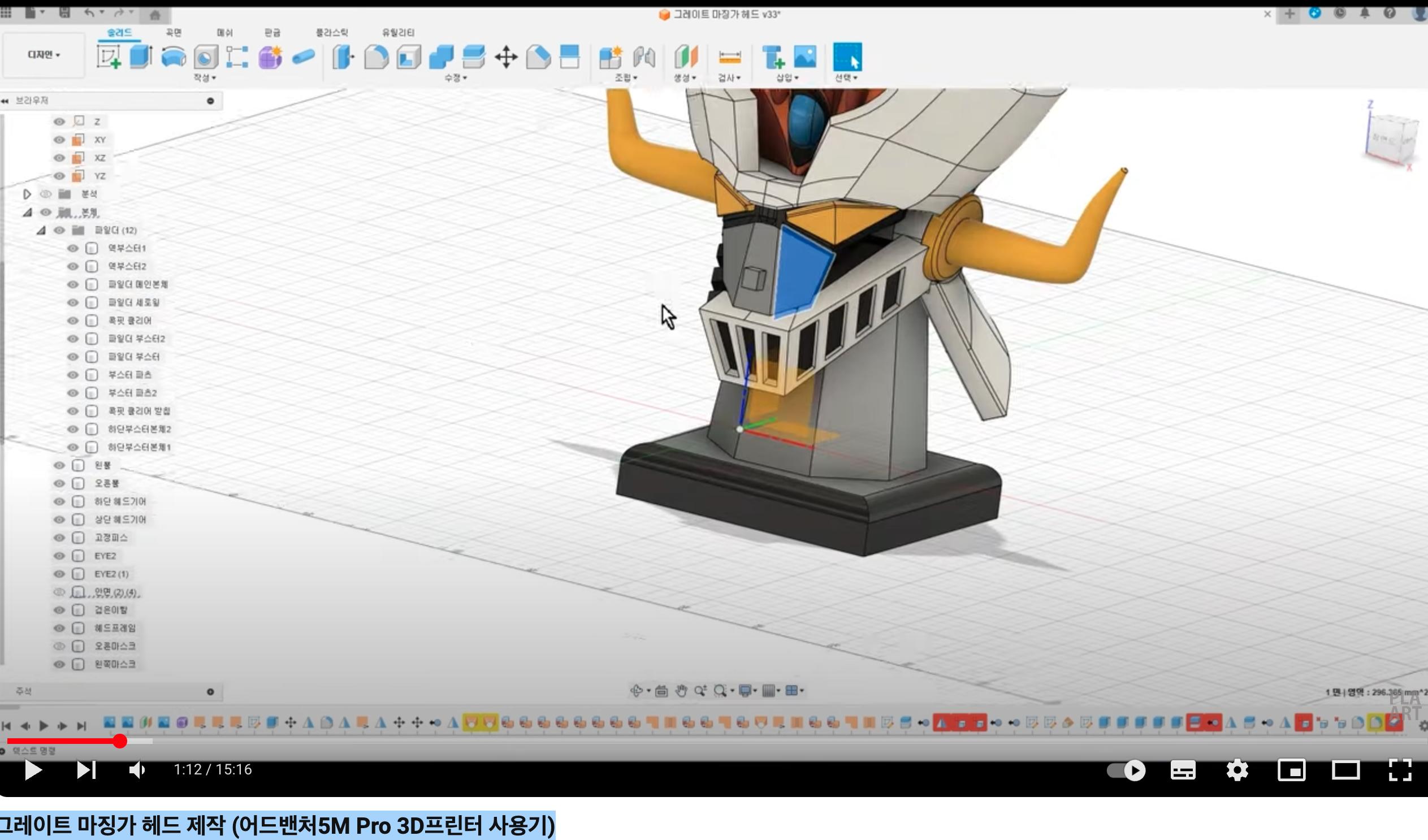Toggle YouTube subtitles button
The image size is (1428, 840).
click(1183, 770)
